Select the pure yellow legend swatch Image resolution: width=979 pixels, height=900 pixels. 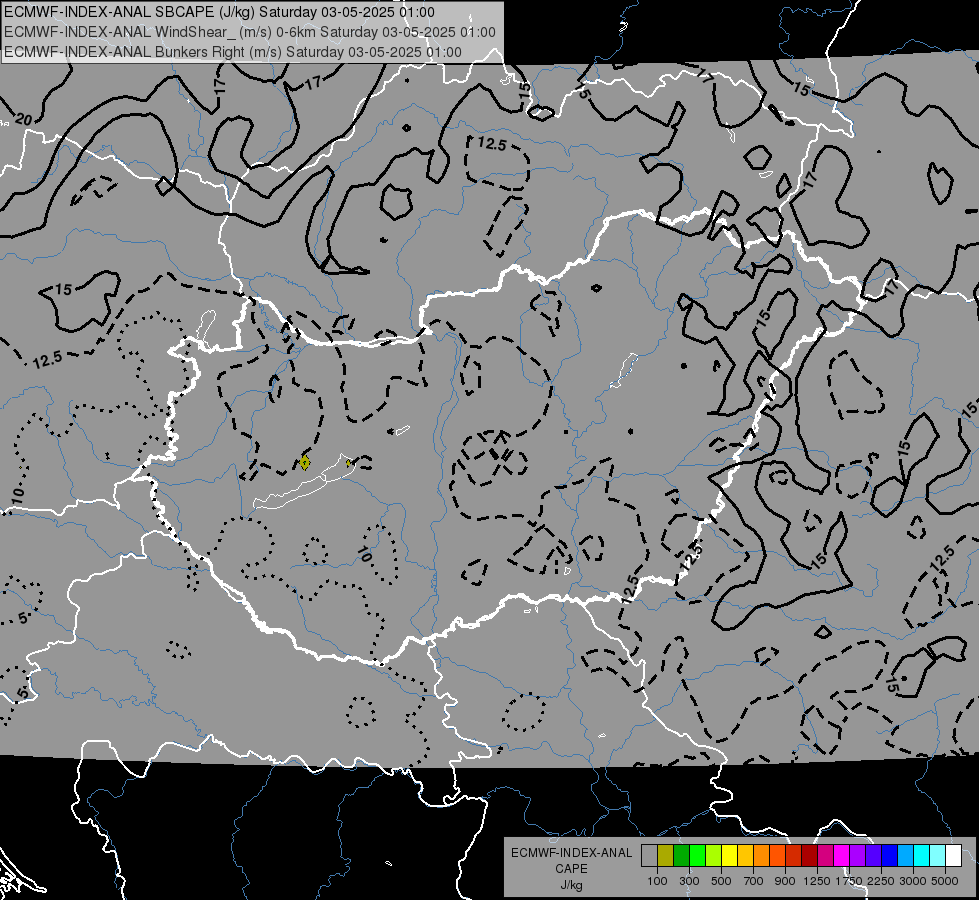click(730, 855)
